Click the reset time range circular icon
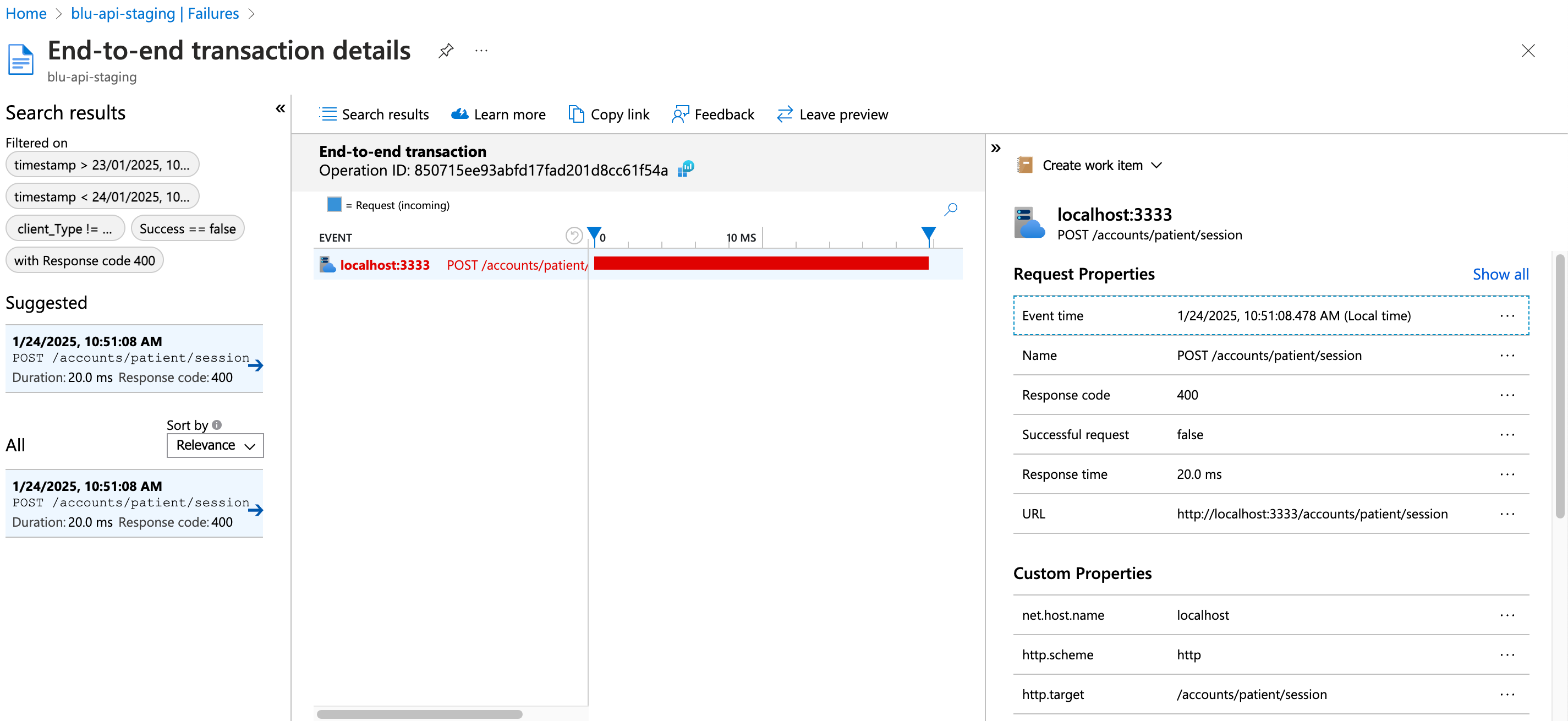 (573, 236)
